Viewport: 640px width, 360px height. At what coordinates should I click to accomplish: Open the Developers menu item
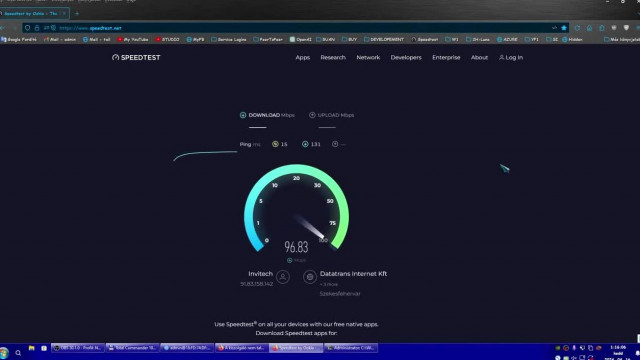[x=406, y=58]
